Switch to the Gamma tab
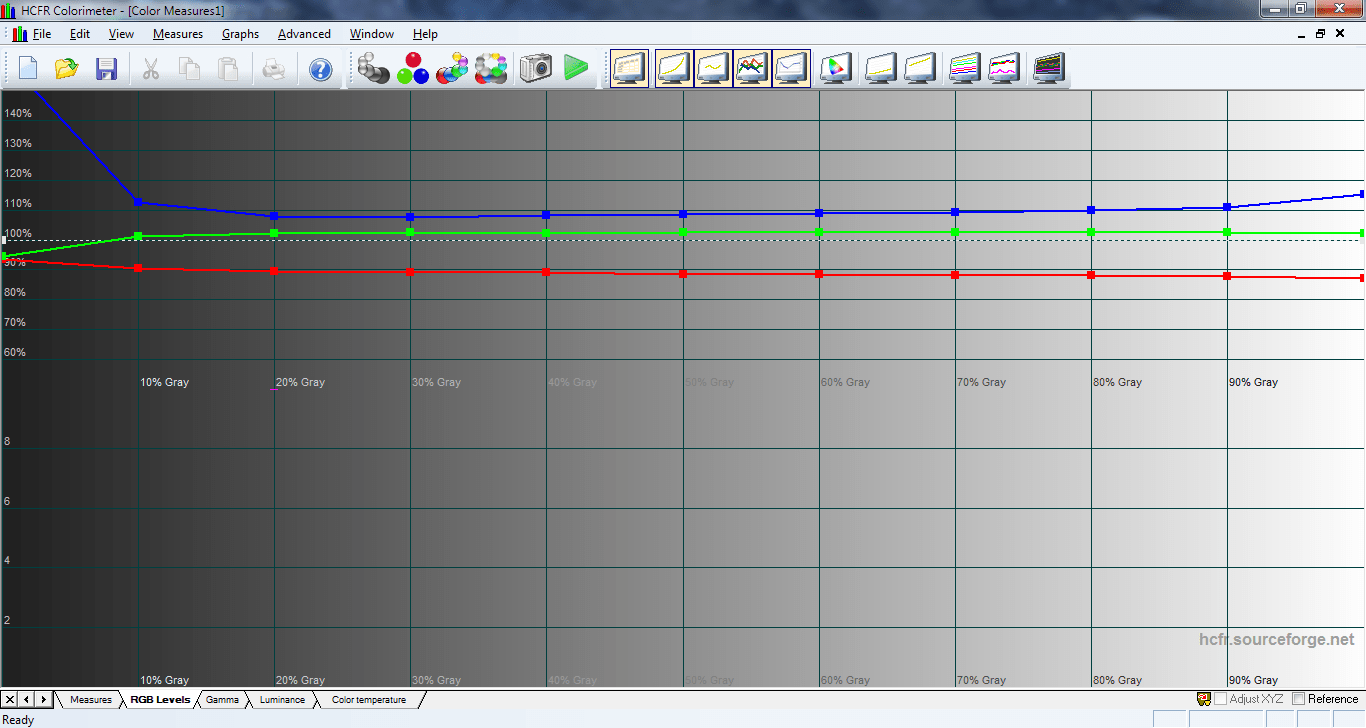Viewport: 1366px width, 728px height. [222, 700]
